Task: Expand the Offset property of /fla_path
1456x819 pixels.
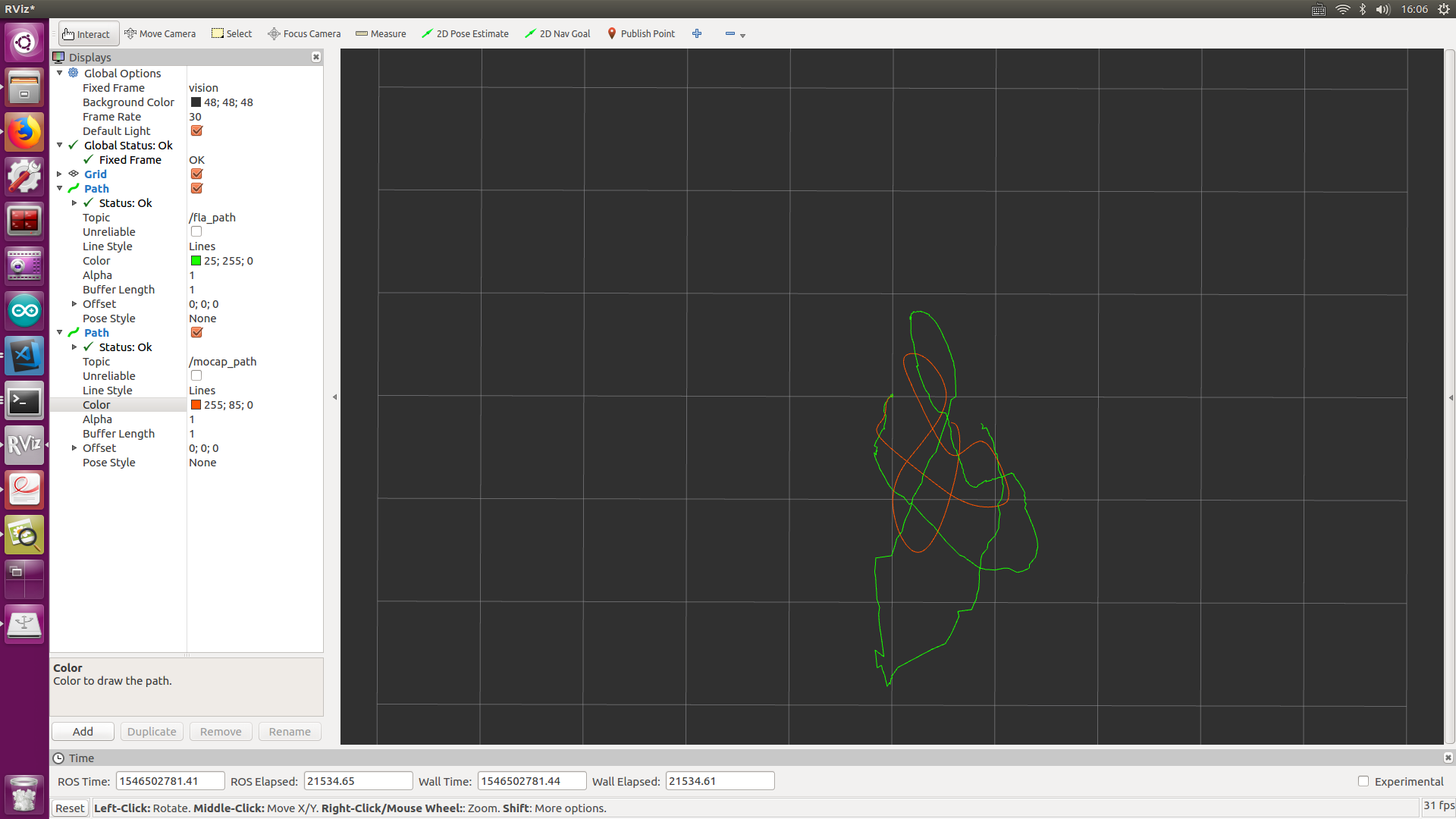Action: coord(74,303)
